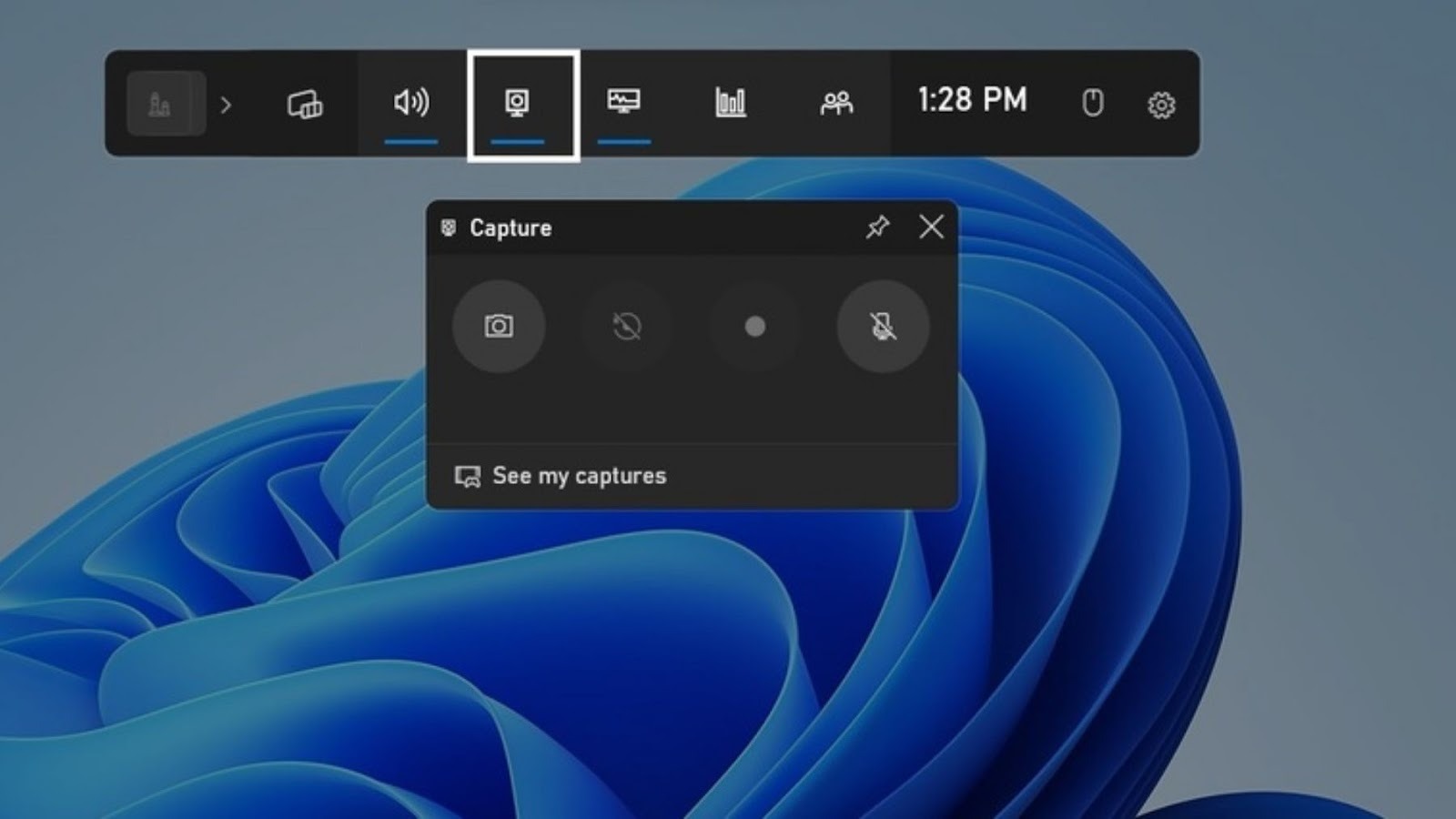Viewport: 1456px width, 819px height.
Task: Click the game thumbnail in the bar
Action: point(166,104)
